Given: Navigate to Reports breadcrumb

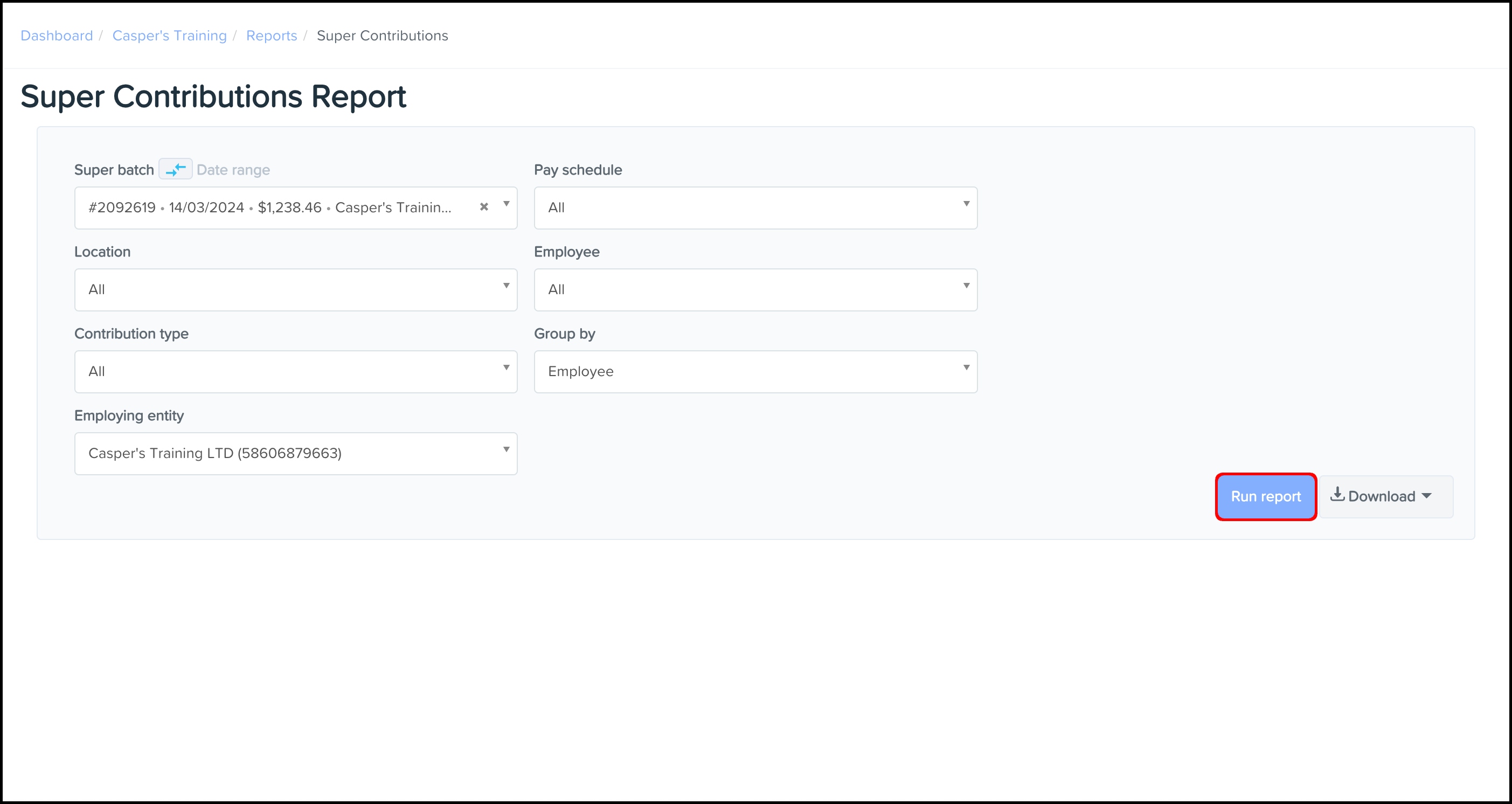Looking at the screenshot, I should click(x=271, y=36).
